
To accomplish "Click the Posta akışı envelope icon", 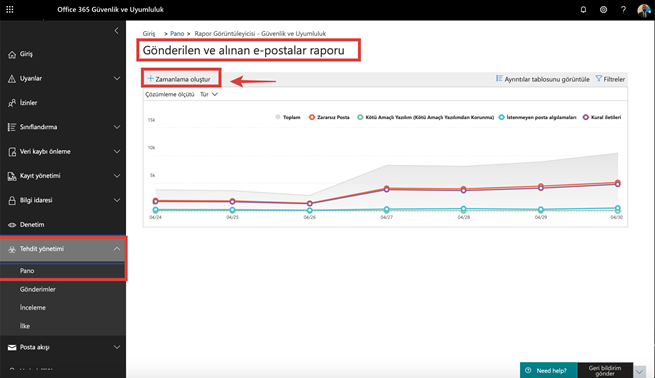I will (12, 348).
